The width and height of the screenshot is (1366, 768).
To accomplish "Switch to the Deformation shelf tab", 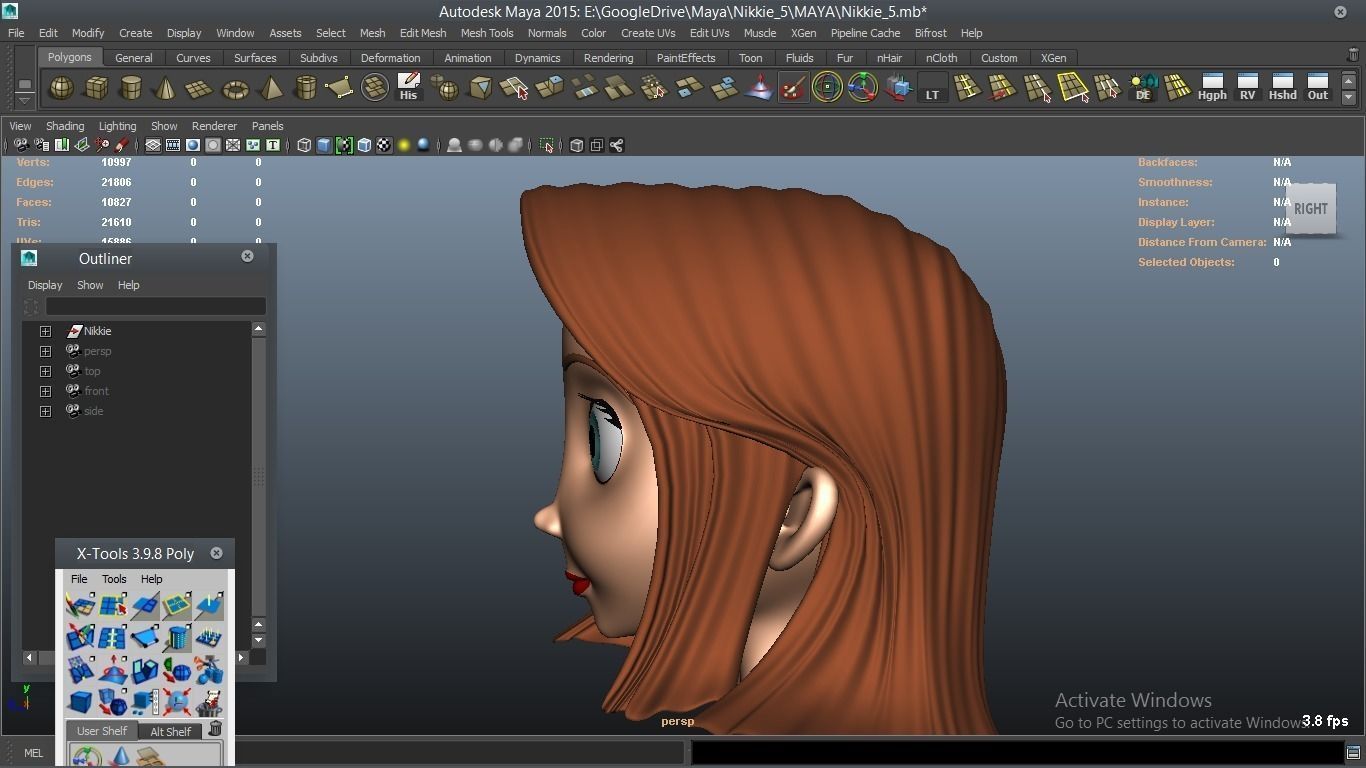I will click(390, 58).
